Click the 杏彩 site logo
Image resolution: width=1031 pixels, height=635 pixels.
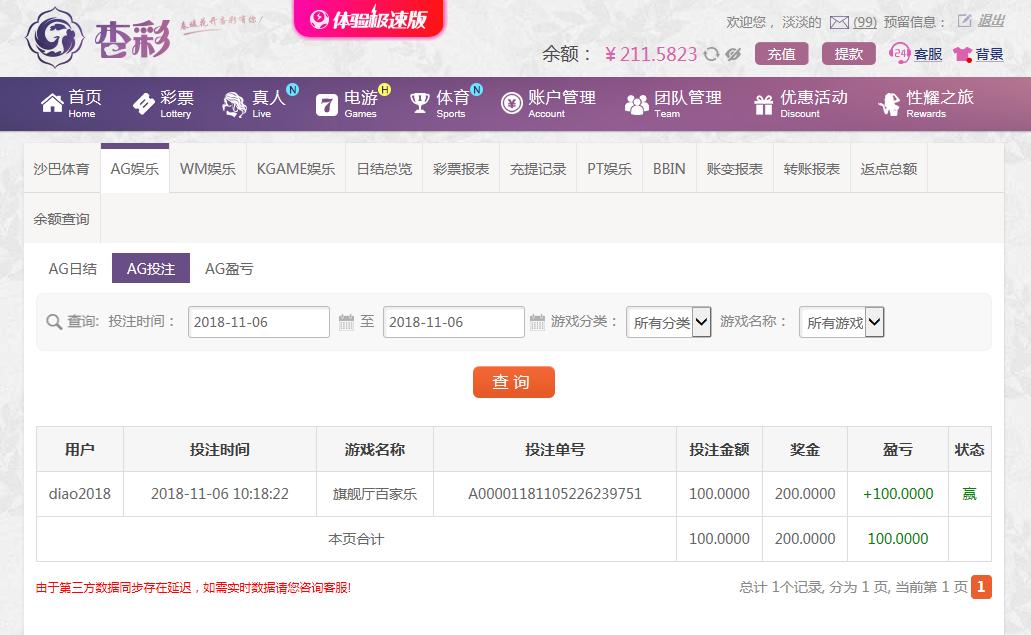(99, 38)
